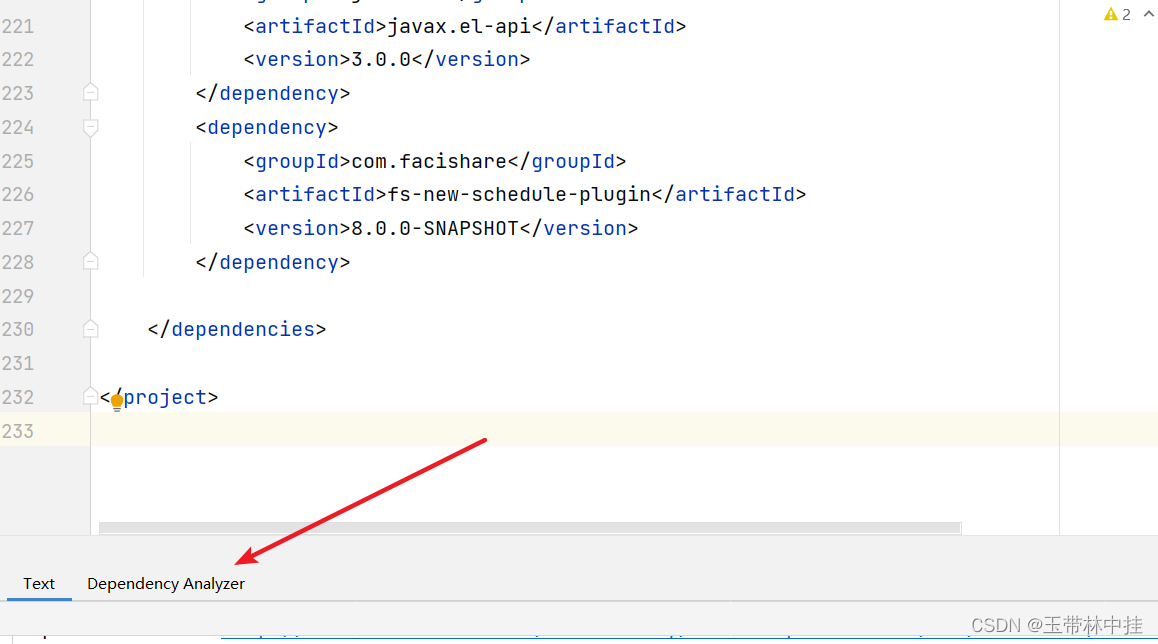The width and height of the screenshot is (1158, 644).
Task: Click the yellow intention bulb at line 232
Action: point(117,402)
